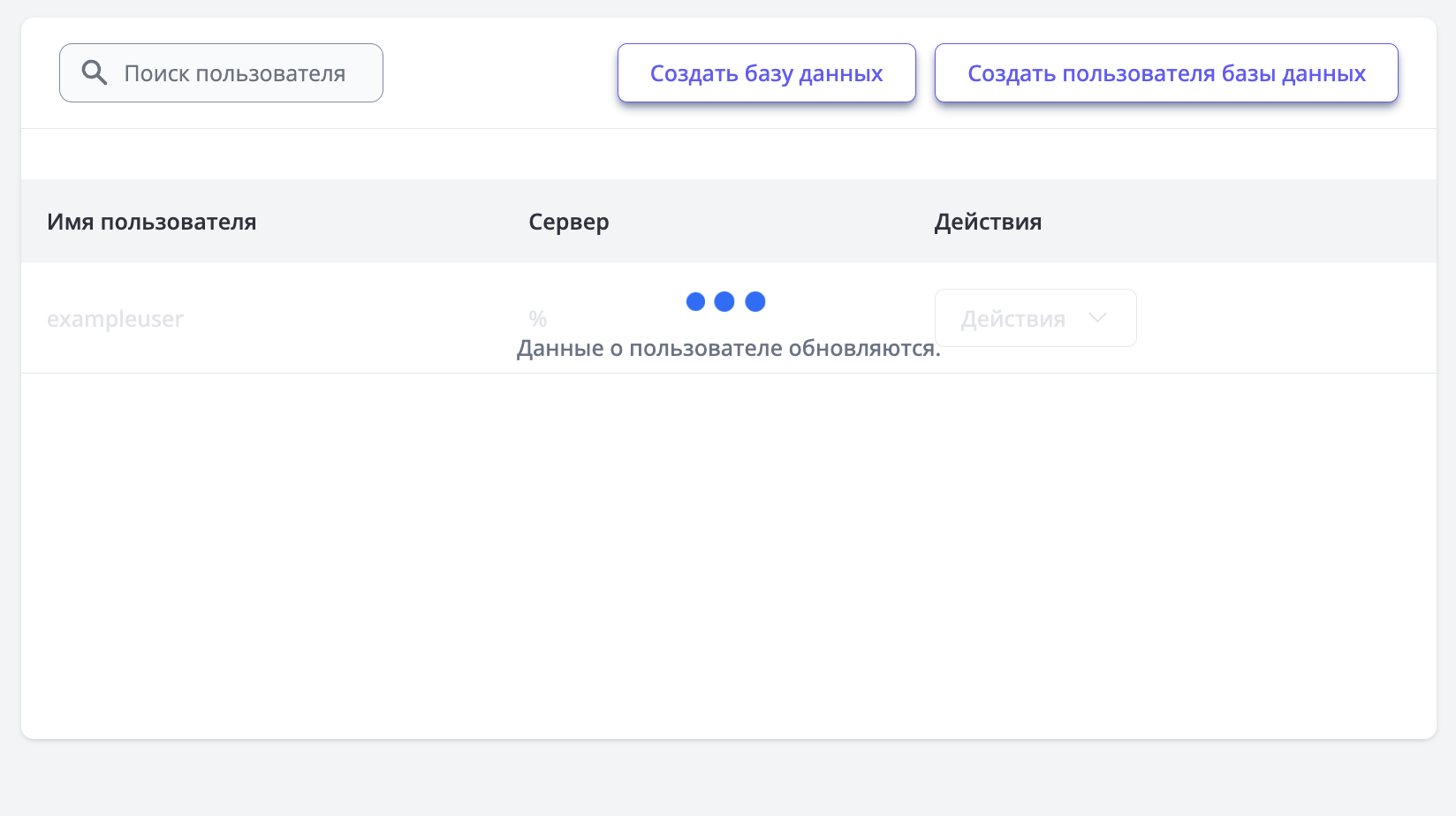Select the 'exampleuser' username cell
Viewport: 1456px width, 816px height.
115,319
